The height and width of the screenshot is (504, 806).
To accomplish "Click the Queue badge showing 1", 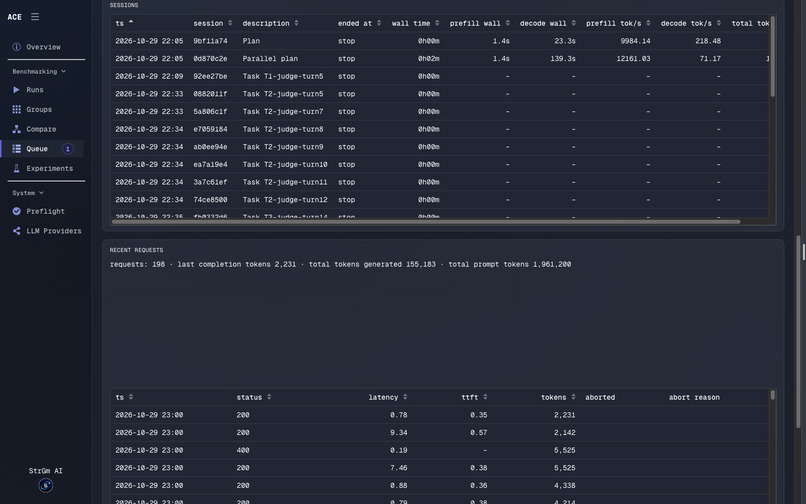I will coord(67,149).
